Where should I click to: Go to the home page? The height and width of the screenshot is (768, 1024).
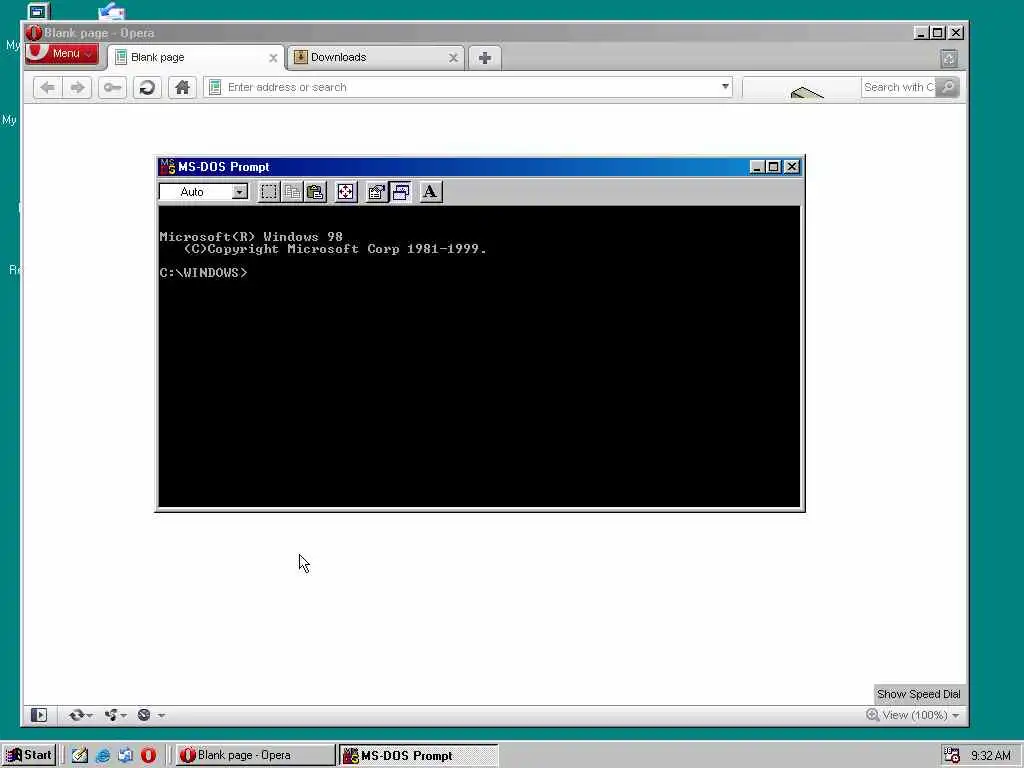pos(182,88)
